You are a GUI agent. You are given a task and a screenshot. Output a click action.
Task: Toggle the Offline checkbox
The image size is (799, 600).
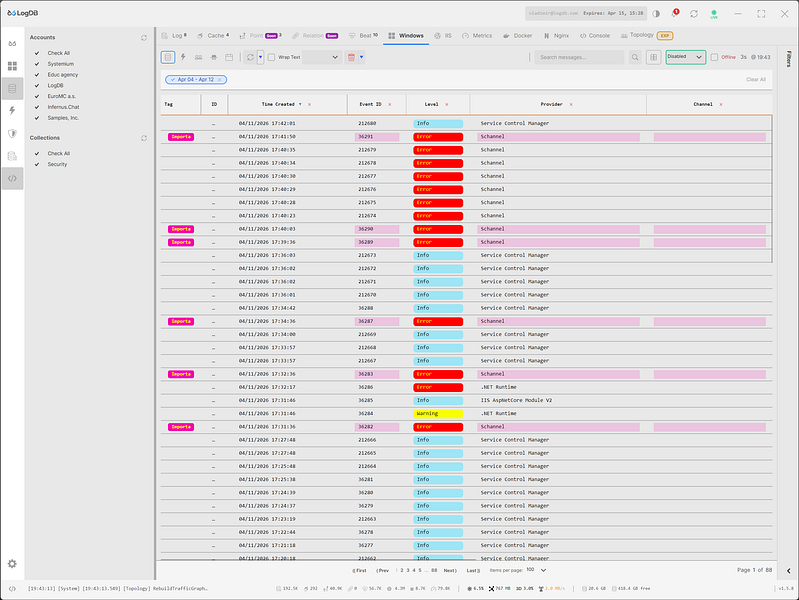(714, 57)
